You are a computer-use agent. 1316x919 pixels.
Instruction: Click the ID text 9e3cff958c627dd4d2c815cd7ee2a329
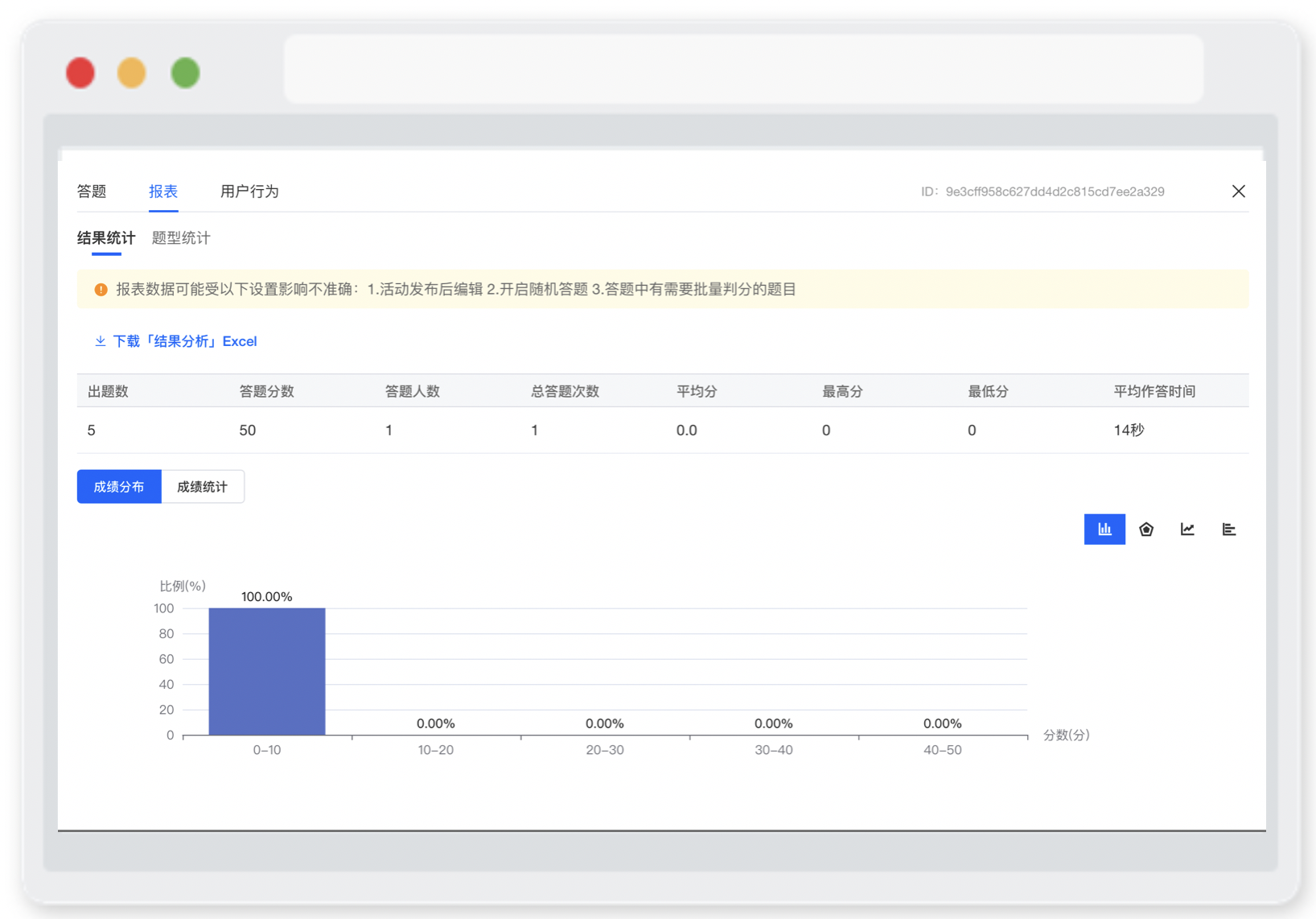click(x=1055, y=192)
